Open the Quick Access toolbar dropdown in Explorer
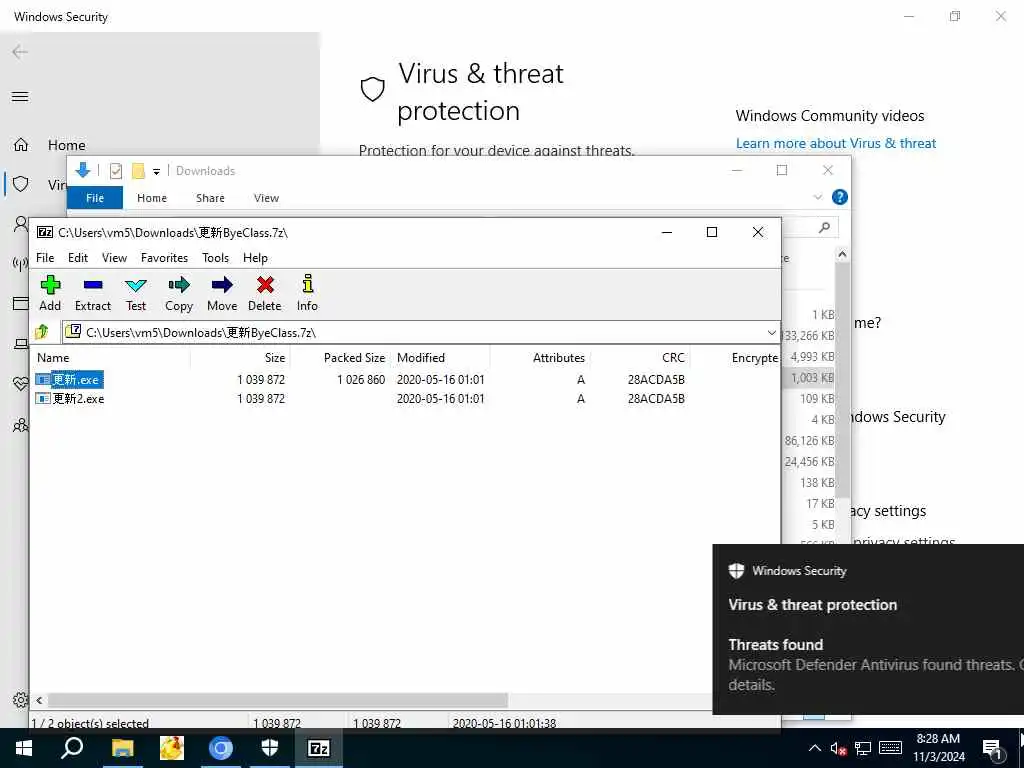The image size is (1024, 768). click(157, 171)
